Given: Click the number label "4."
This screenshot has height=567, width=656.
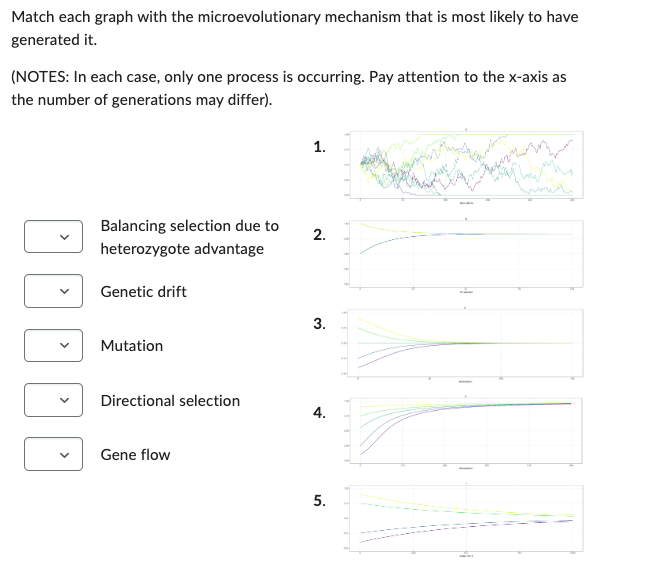Looking at the screenshot, I should [318, 411].
